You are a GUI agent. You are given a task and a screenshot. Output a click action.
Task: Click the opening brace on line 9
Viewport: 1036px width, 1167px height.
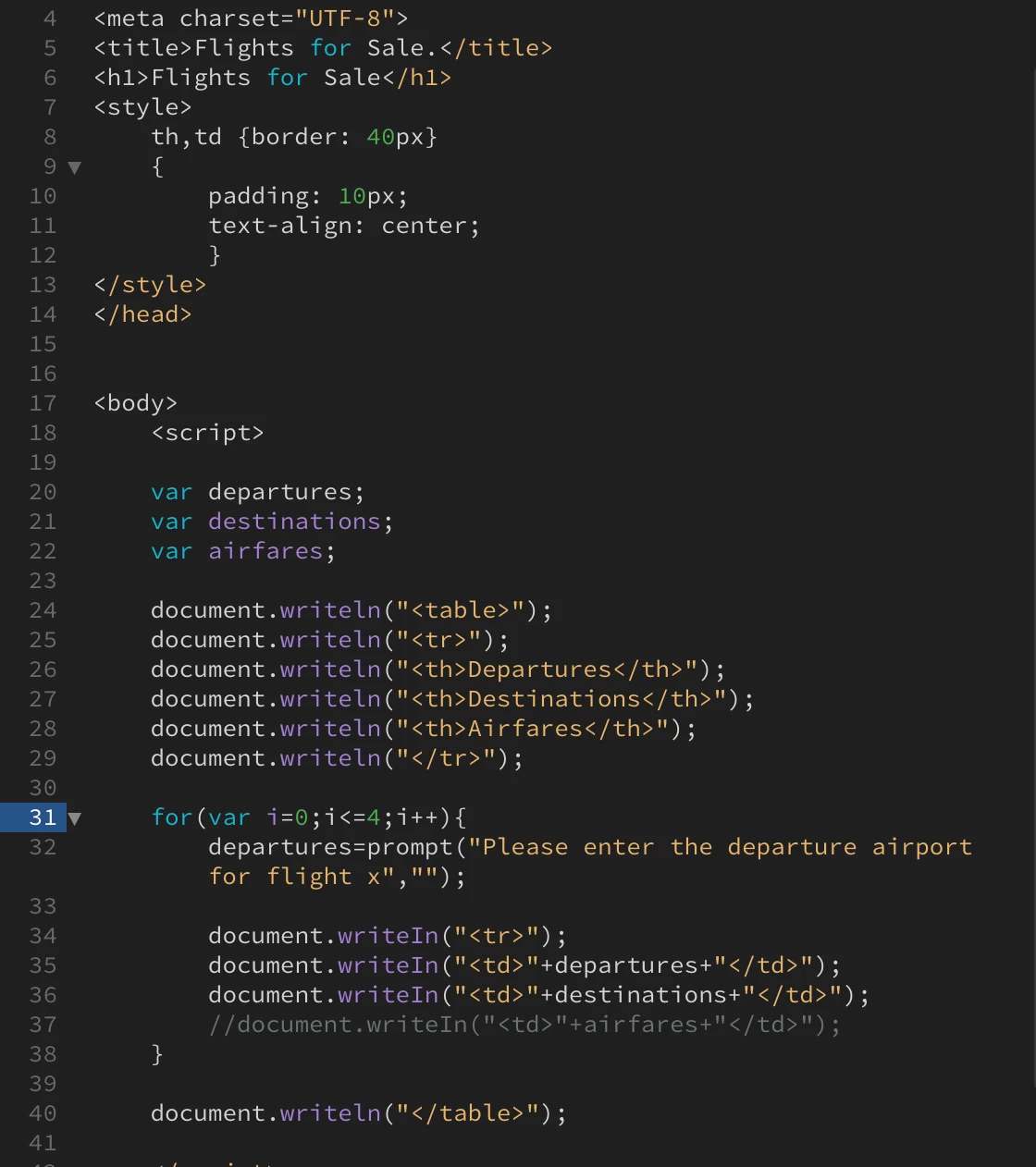click(x=157, y=166)
